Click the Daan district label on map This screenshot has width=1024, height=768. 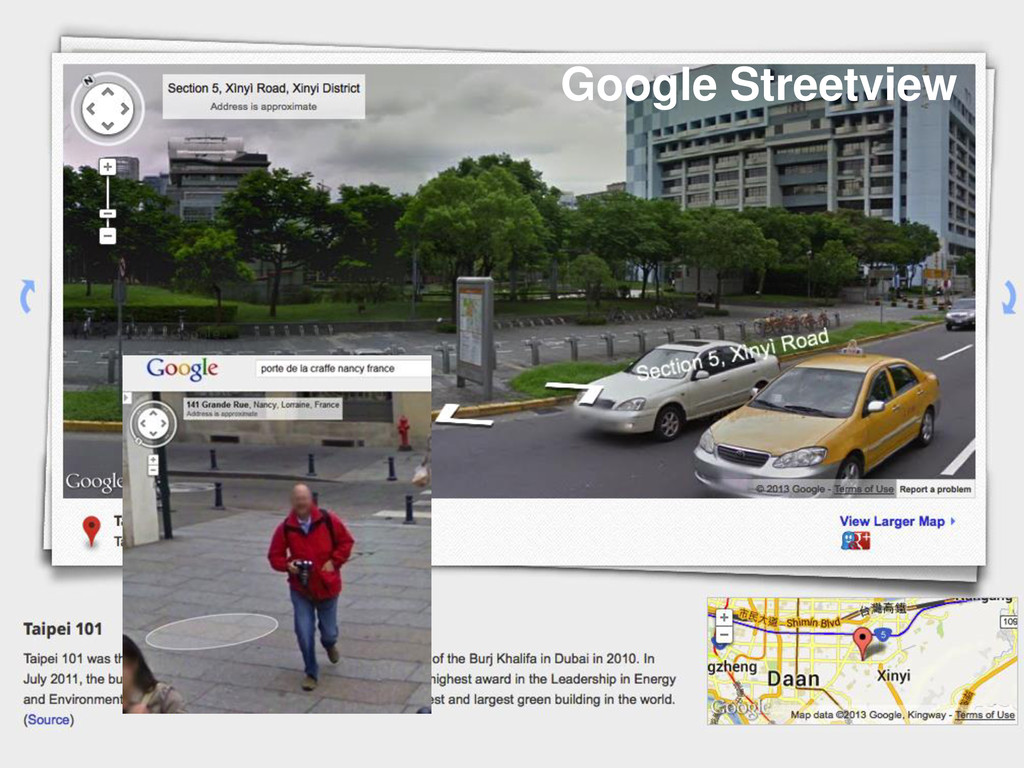coord(793,679)
